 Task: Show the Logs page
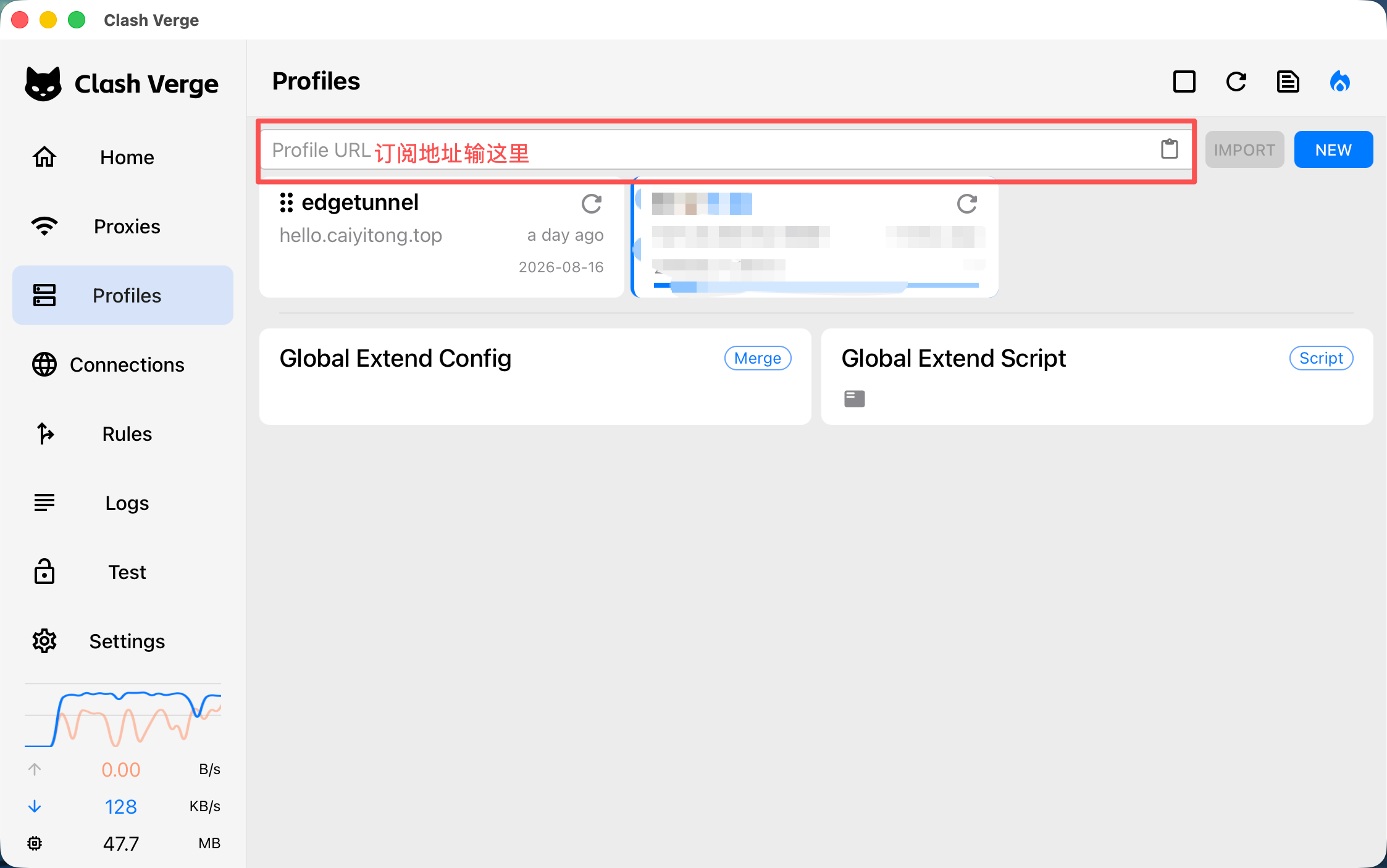pos(123,503)
